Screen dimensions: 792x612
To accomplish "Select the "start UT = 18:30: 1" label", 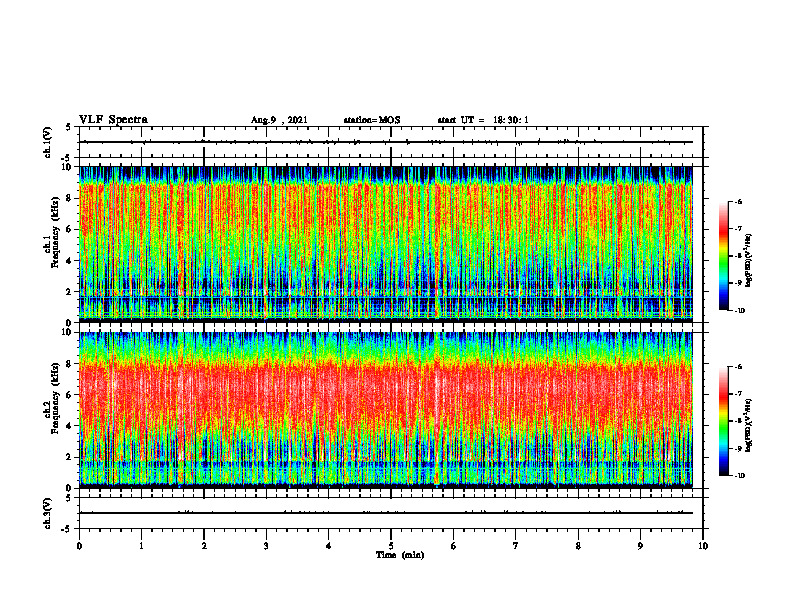I will click(483, 120).
